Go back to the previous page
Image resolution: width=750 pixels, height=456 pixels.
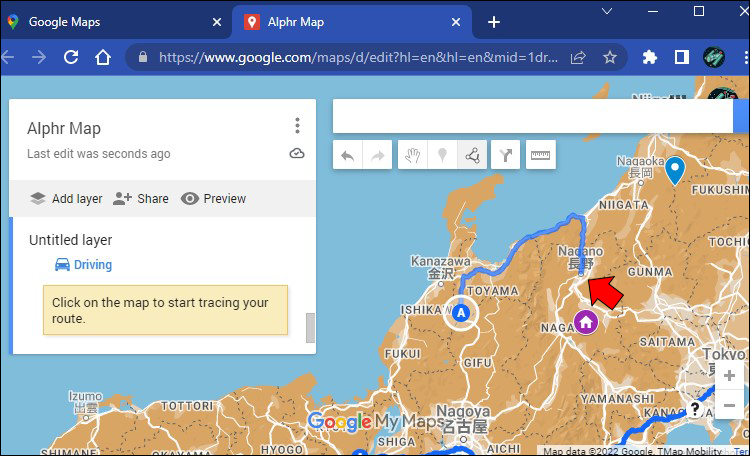pos(8,57)
